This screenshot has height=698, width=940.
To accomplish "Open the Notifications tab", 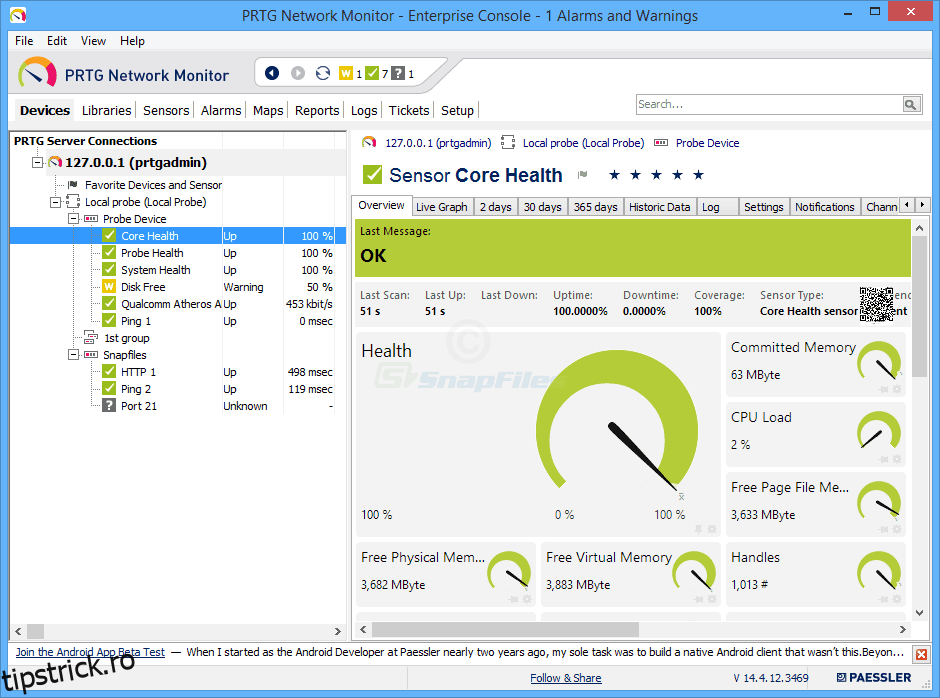I will (825, 207).
